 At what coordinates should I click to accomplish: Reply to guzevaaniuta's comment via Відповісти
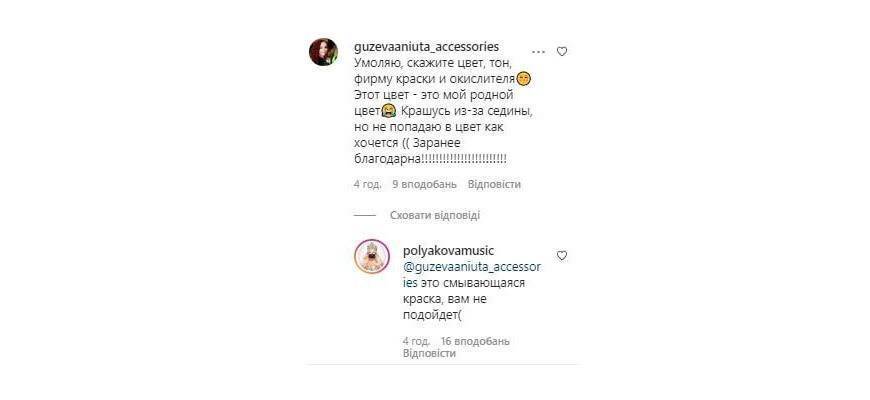(494, 184)
